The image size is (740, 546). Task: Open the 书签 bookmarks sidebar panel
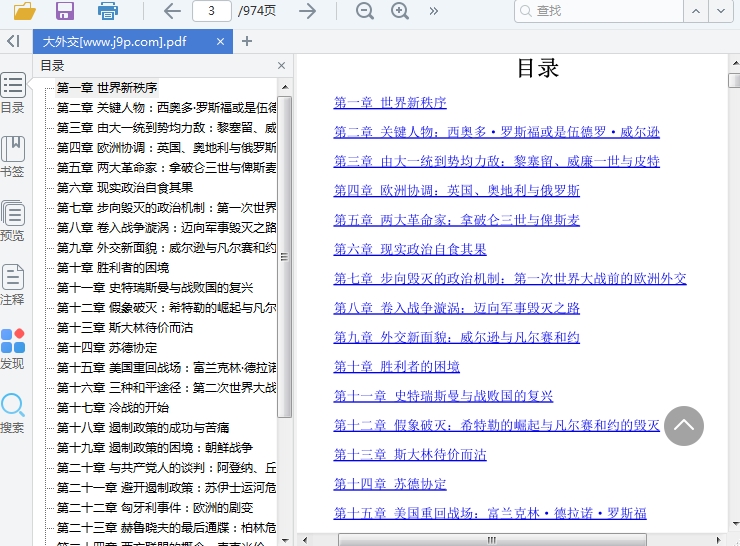pyautogui.click(x=13, y=157)
